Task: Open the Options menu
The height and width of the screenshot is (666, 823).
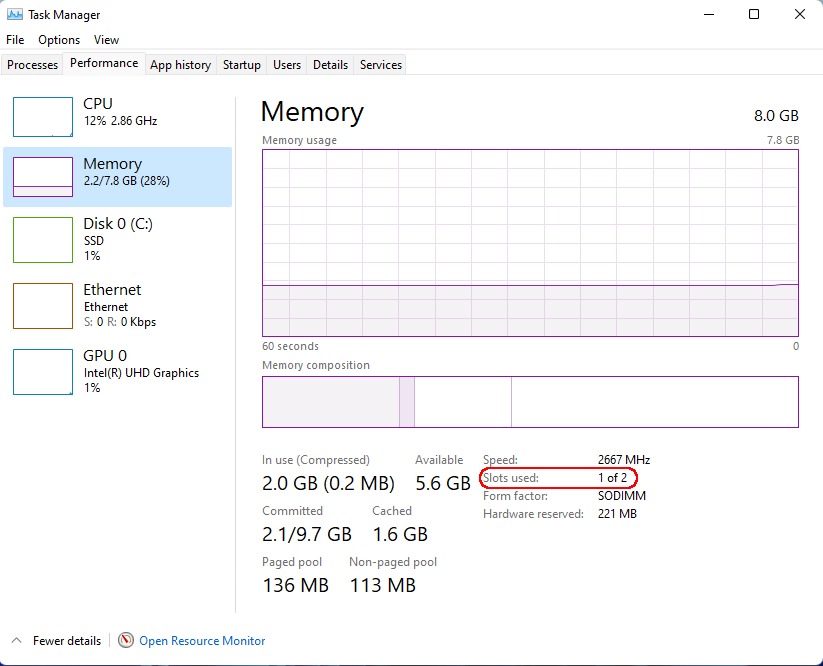Action: pos(59,40)
